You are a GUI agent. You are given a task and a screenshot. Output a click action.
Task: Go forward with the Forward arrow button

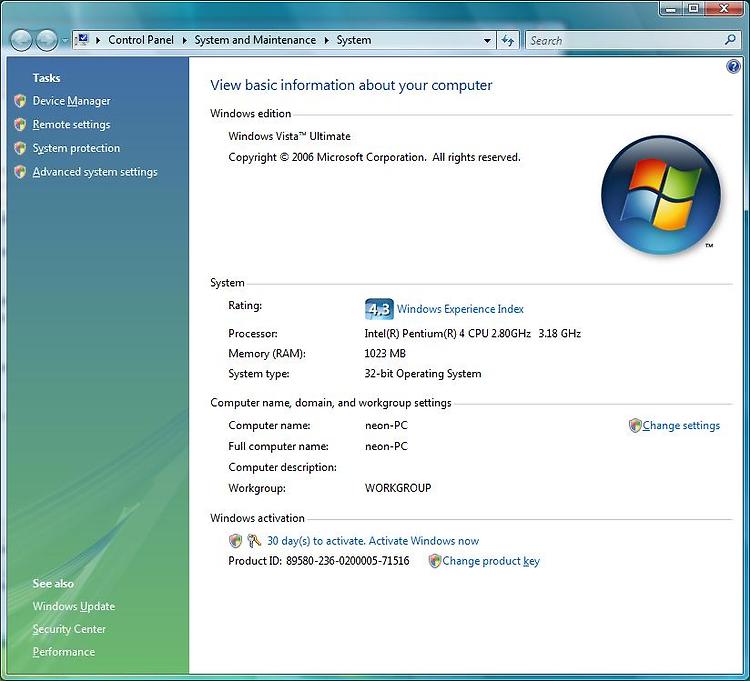47,41
